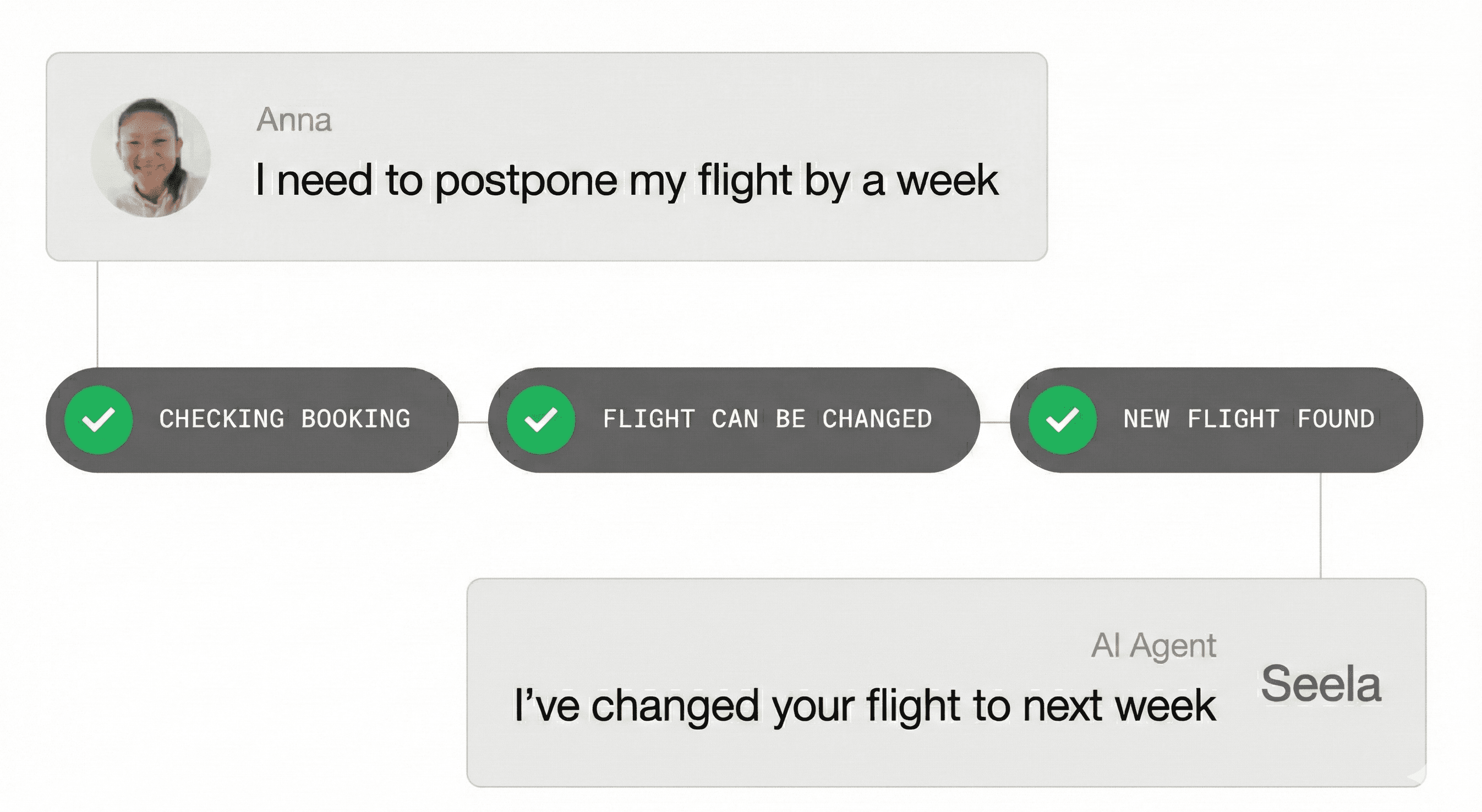This screenshot has width=1482, height=812.
Task: Select the NEW FLIGHT FOUND step label
Action: coord(1249,419)
